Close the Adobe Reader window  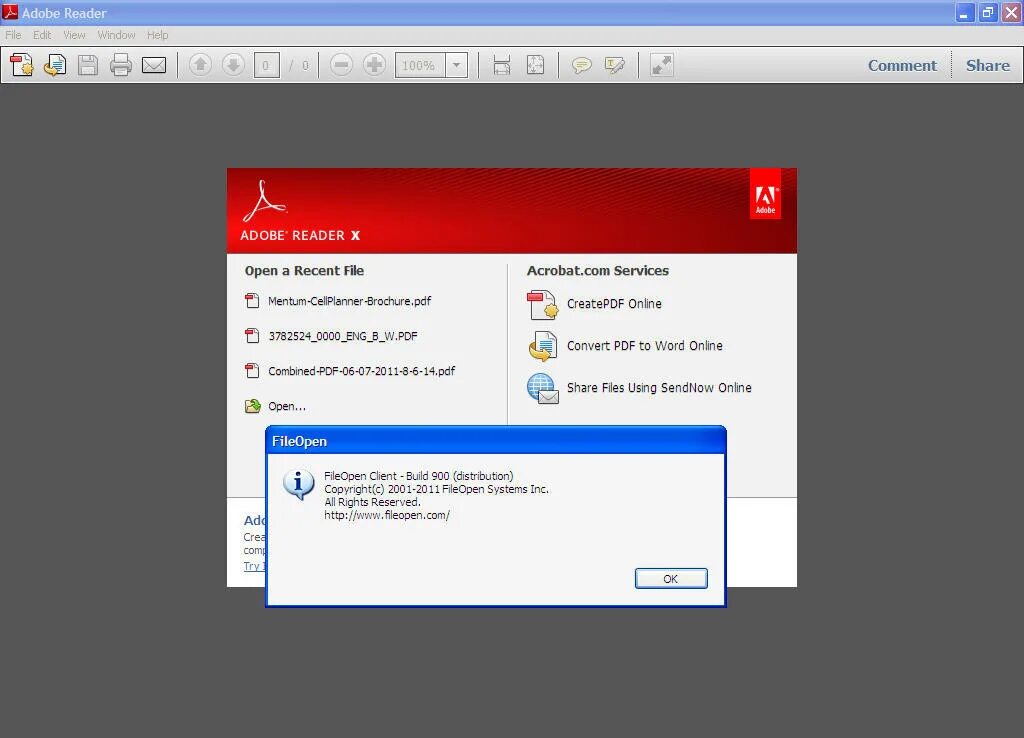pos(1011,12)
